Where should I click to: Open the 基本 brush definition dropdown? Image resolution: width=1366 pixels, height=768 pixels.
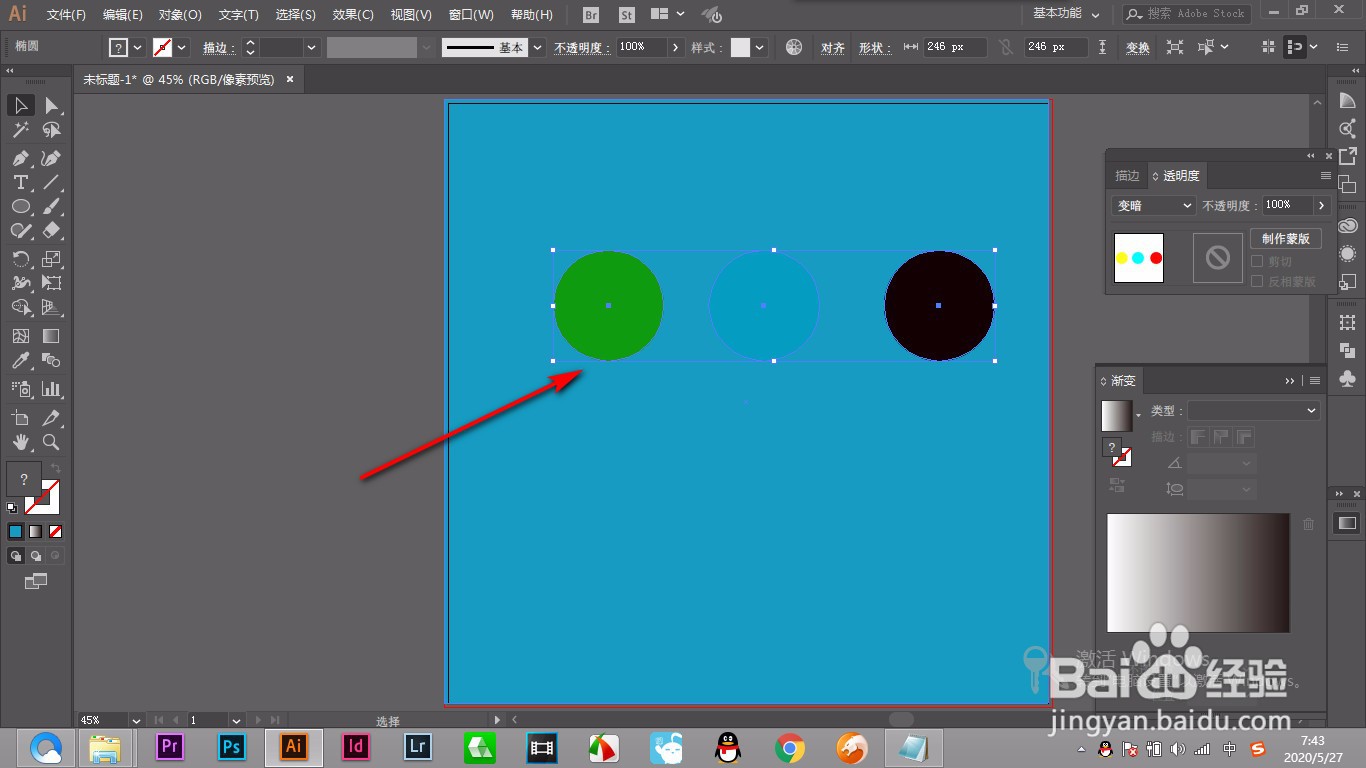pos(538,47)
